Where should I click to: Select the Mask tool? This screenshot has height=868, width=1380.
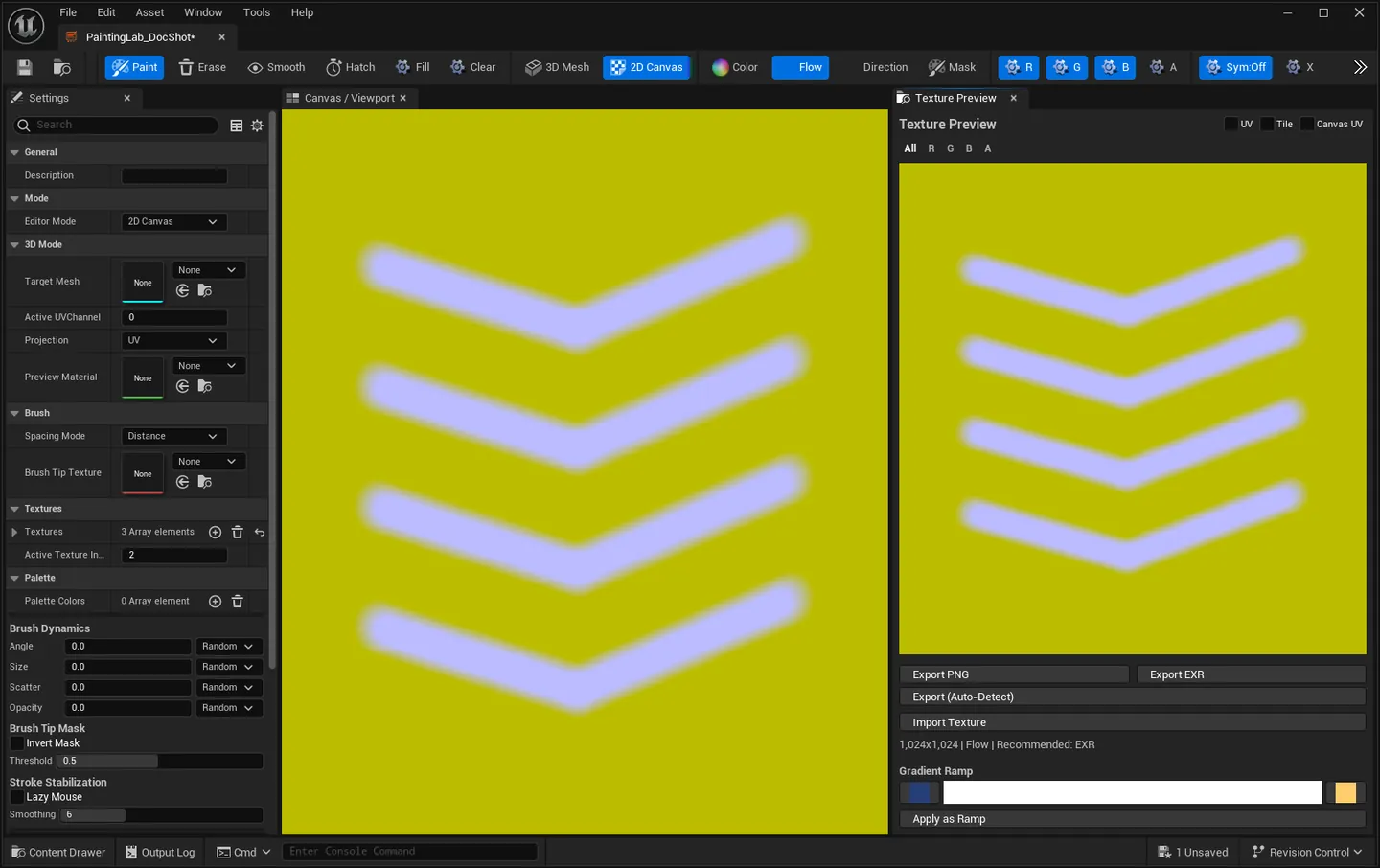coord(952,67)
